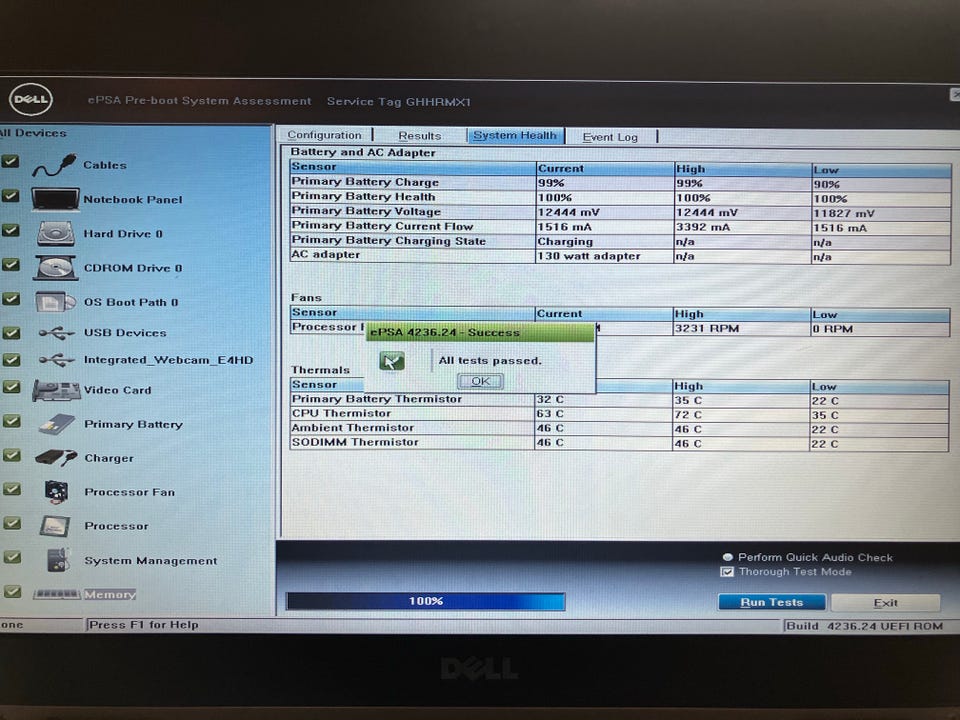Click the Primary Battery Health row label
The height and width of the screenshot is (720, 960).
(x=363, y=197)
